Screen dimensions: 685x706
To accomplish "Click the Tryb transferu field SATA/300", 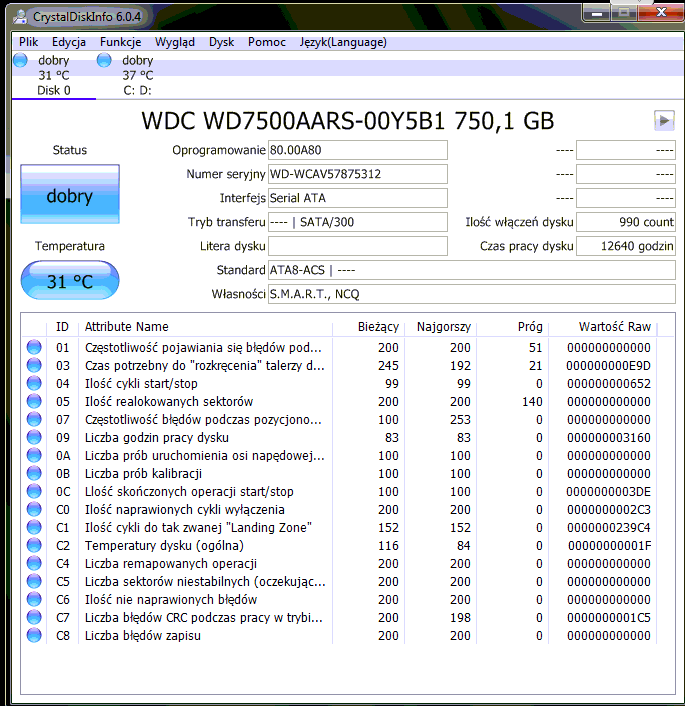I will [358, 222].
